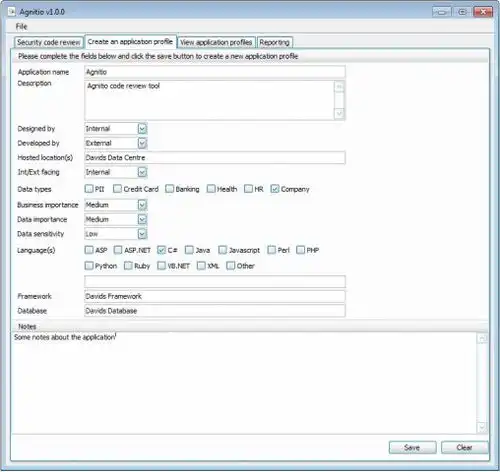The height and width of the screenshot is (472, 500).
Task: Click the Notes area scroll down arrow
Action: click(x=482, y=427)
